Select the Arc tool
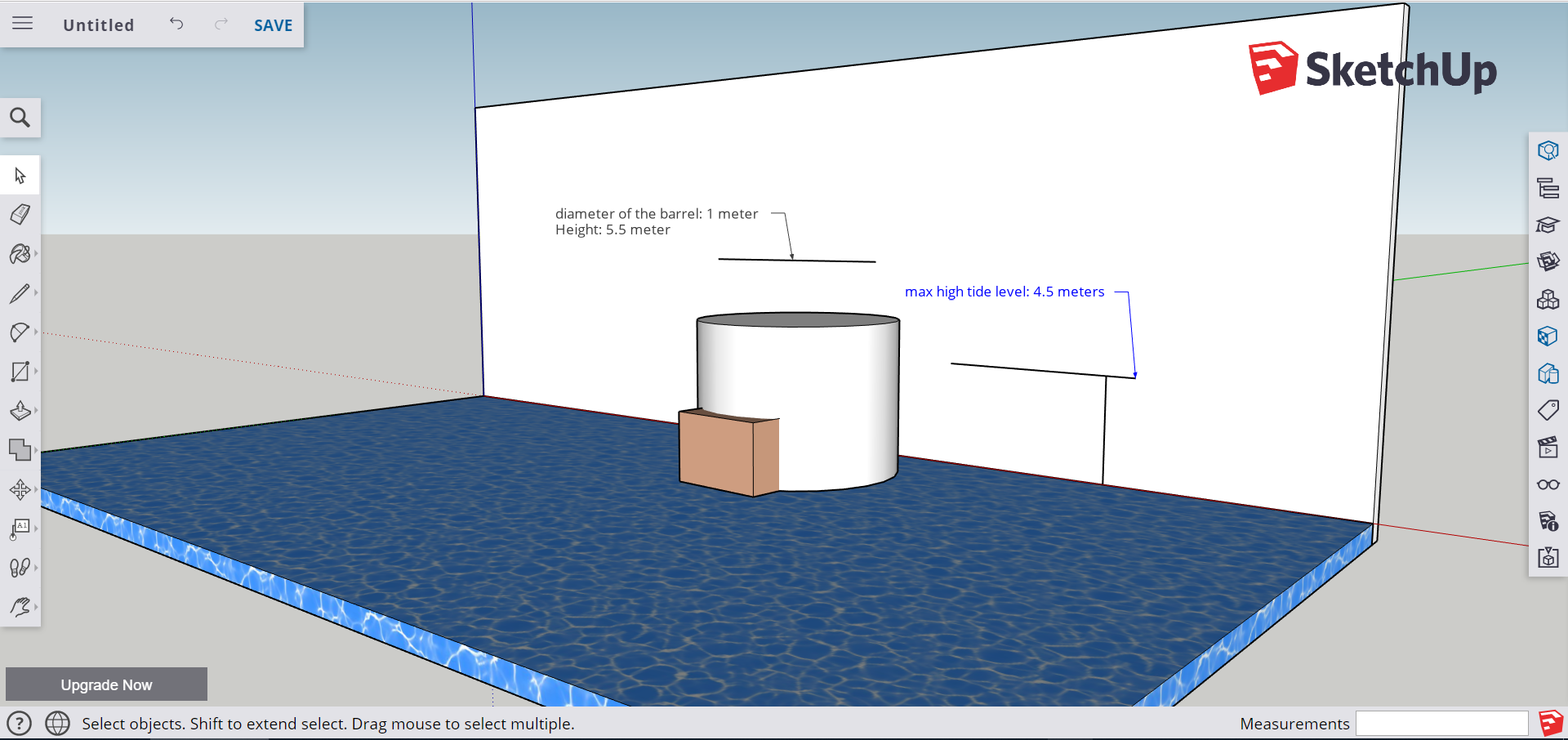1568x740 pixels. 20,332
